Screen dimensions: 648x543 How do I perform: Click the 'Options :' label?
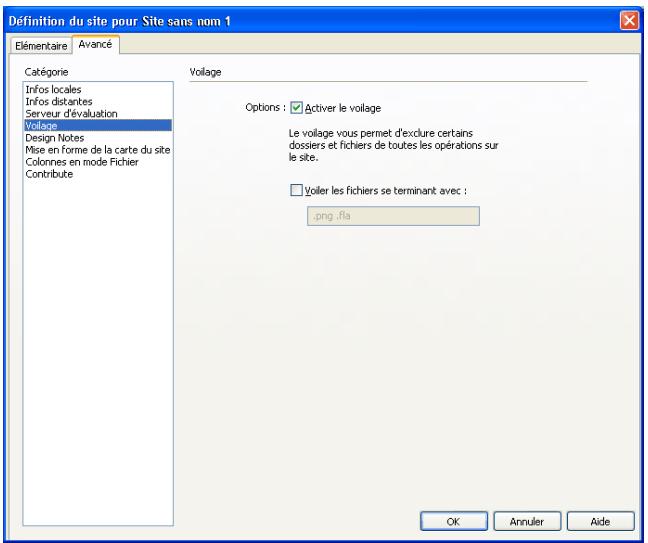(265, 107)
